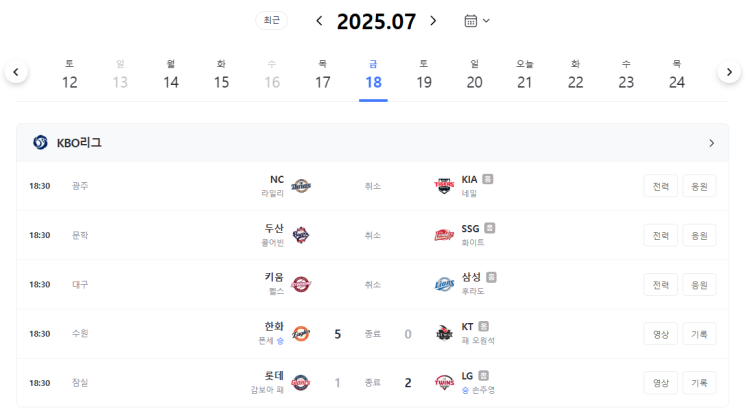The width and height of the screenshot is (750, 419).
Task: Open 영상 for the Hanwha vs KT game
Action: 661,334
